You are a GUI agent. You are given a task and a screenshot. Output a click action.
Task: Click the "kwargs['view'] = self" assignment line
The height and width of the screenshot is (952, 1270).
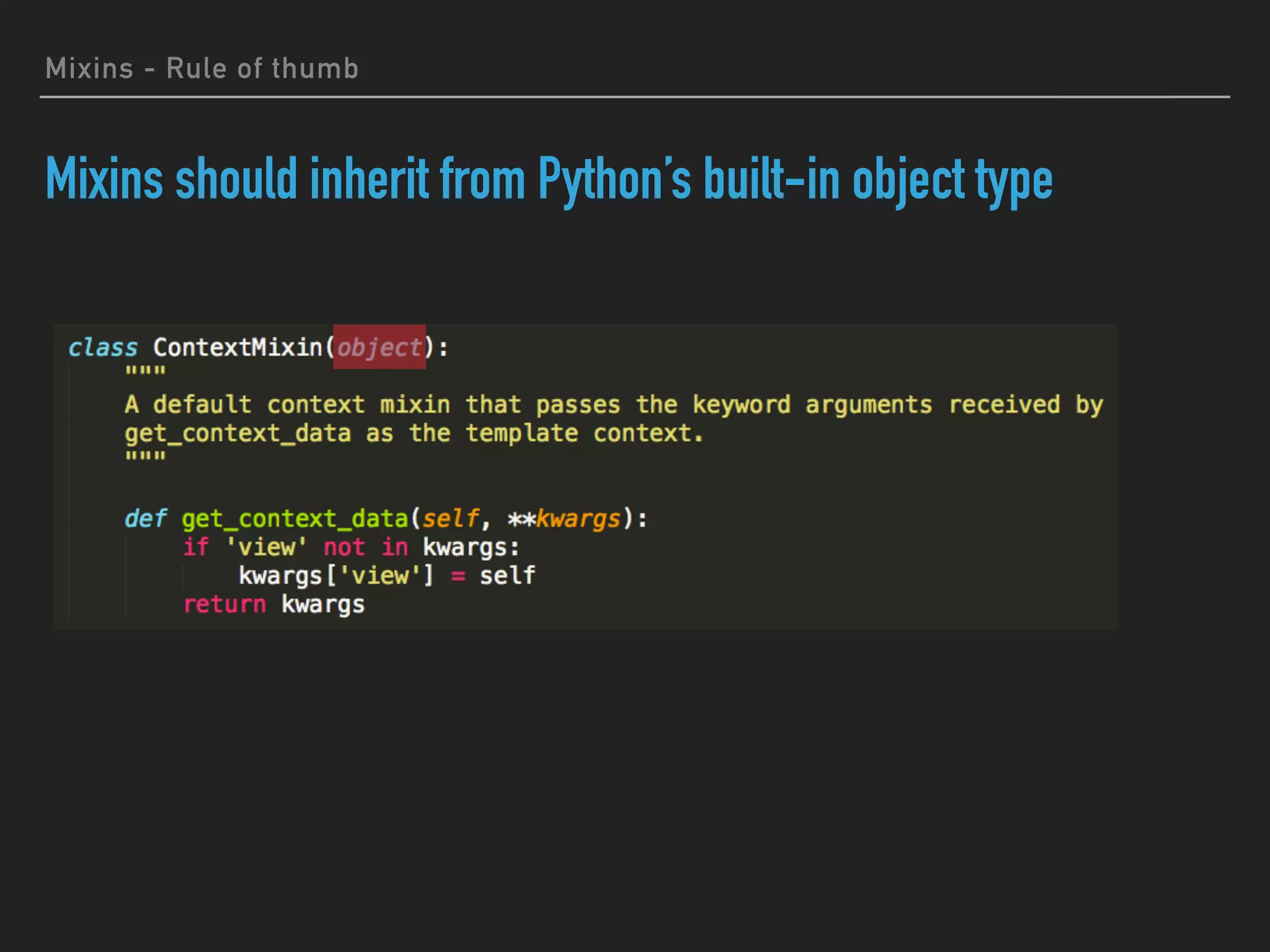click(387, 576)
